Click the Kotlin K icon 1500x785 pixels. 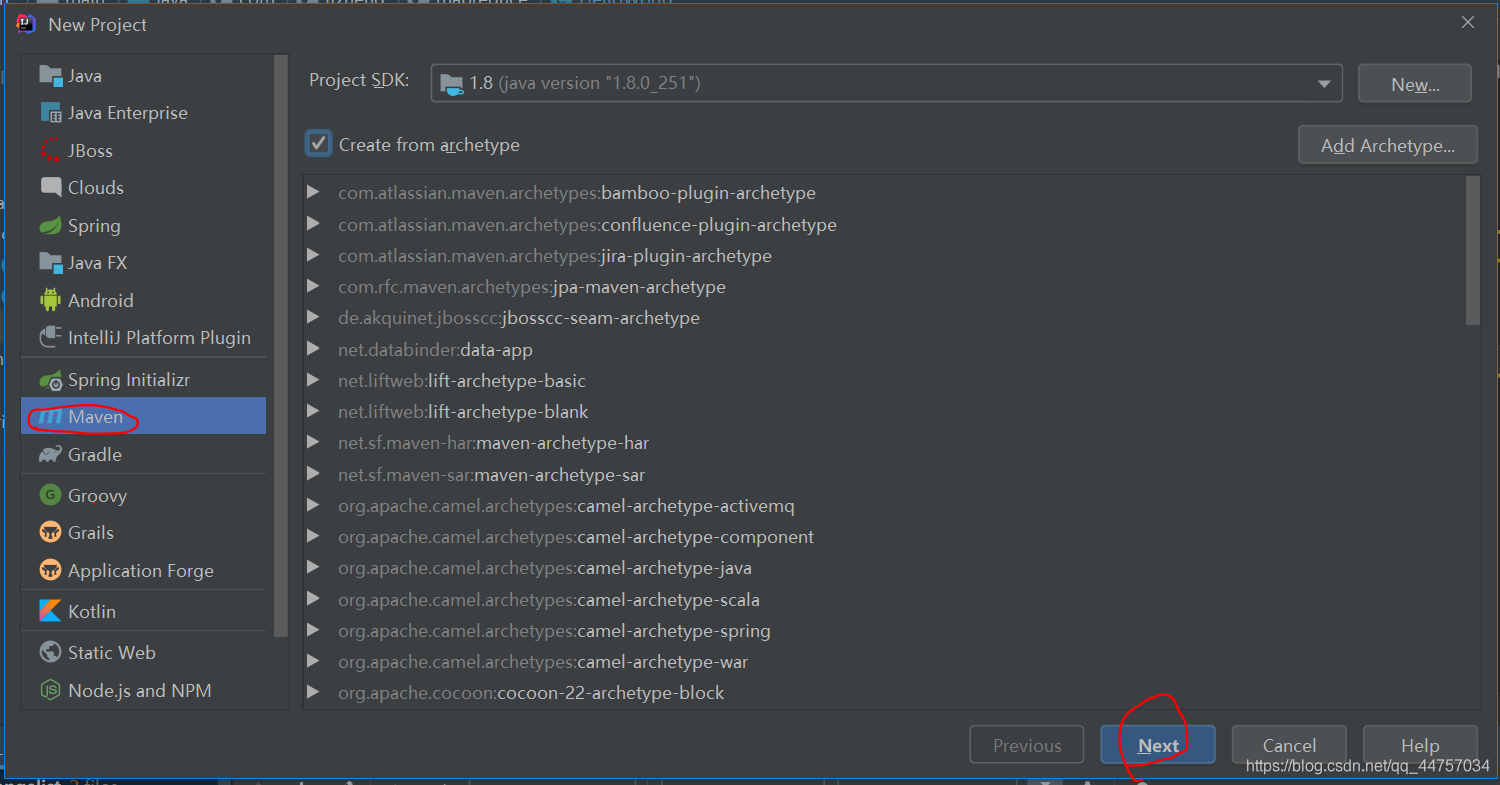pos(50,611)
